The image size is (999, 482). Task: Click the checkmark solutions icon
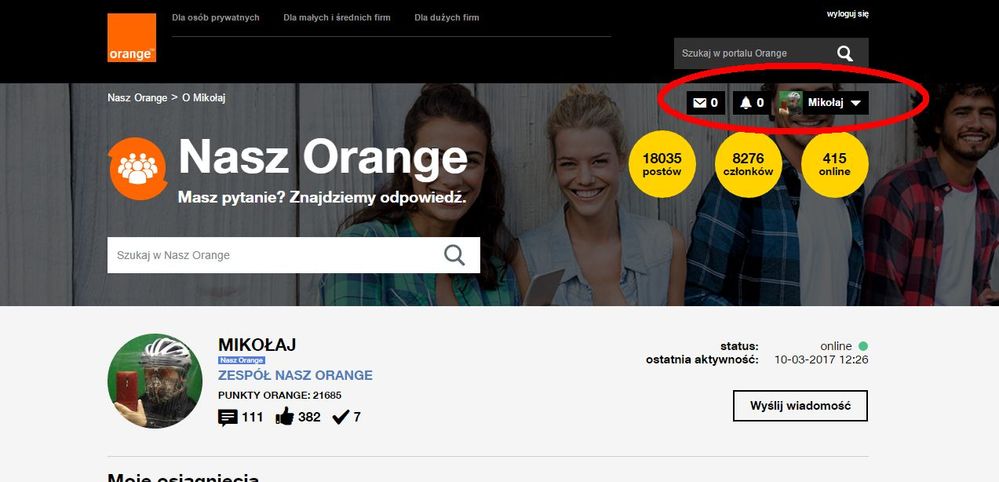(x=340, y=417)
